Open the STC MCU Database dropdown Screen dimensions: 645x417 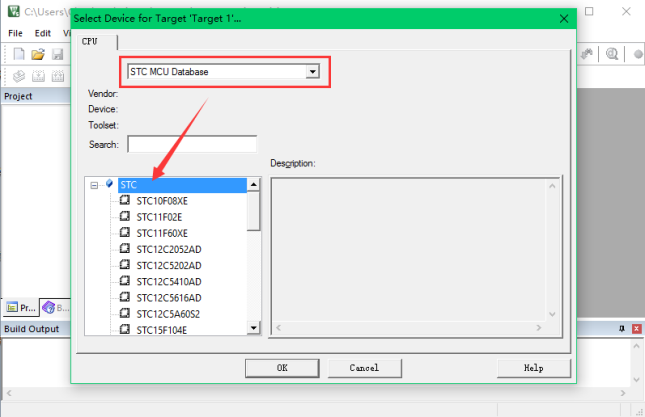[313, 72]
